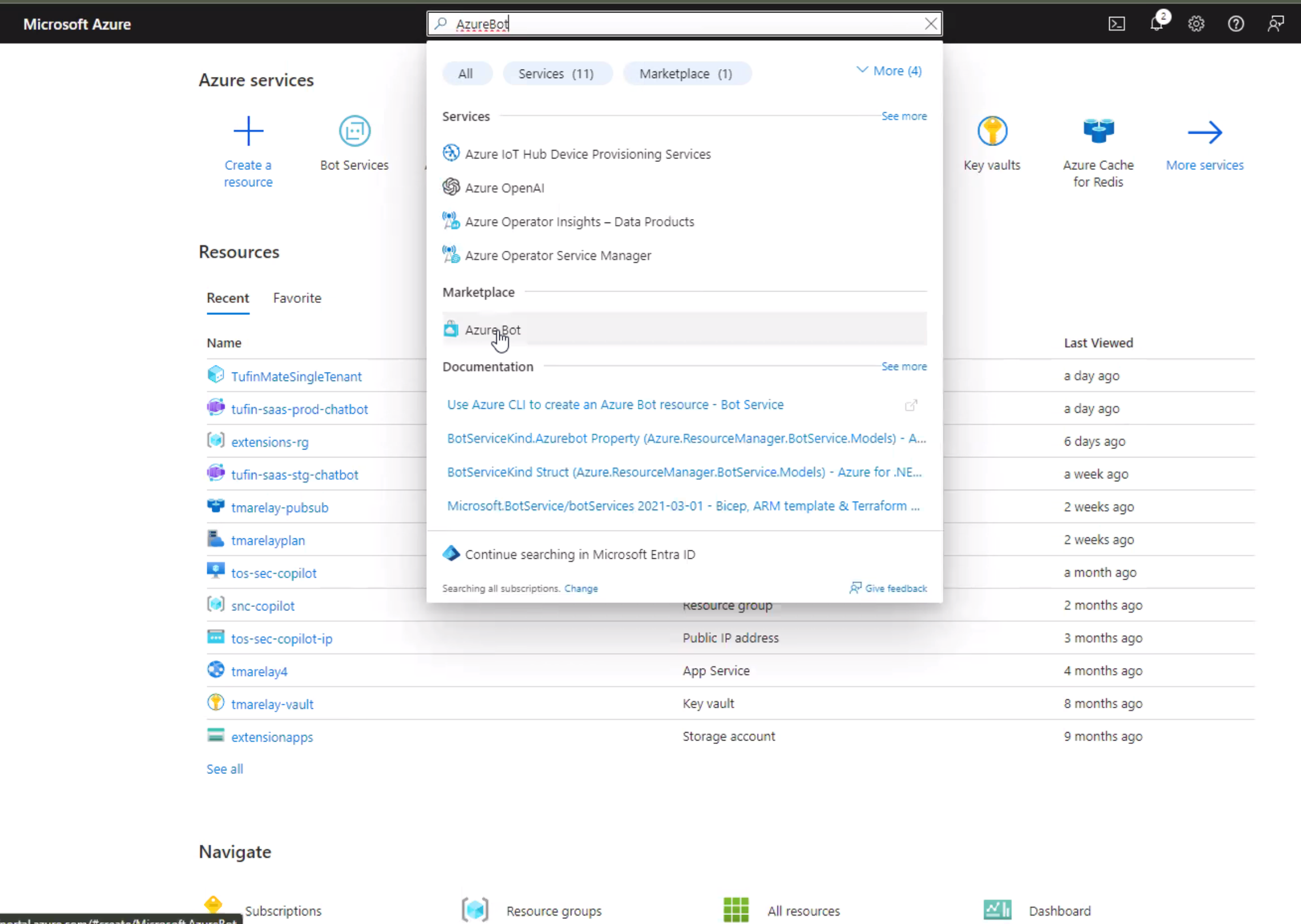This screenshot has width=1301, height=924.
Task: Filter results by Services (11) pill
Action: click(x=557, y=74)
